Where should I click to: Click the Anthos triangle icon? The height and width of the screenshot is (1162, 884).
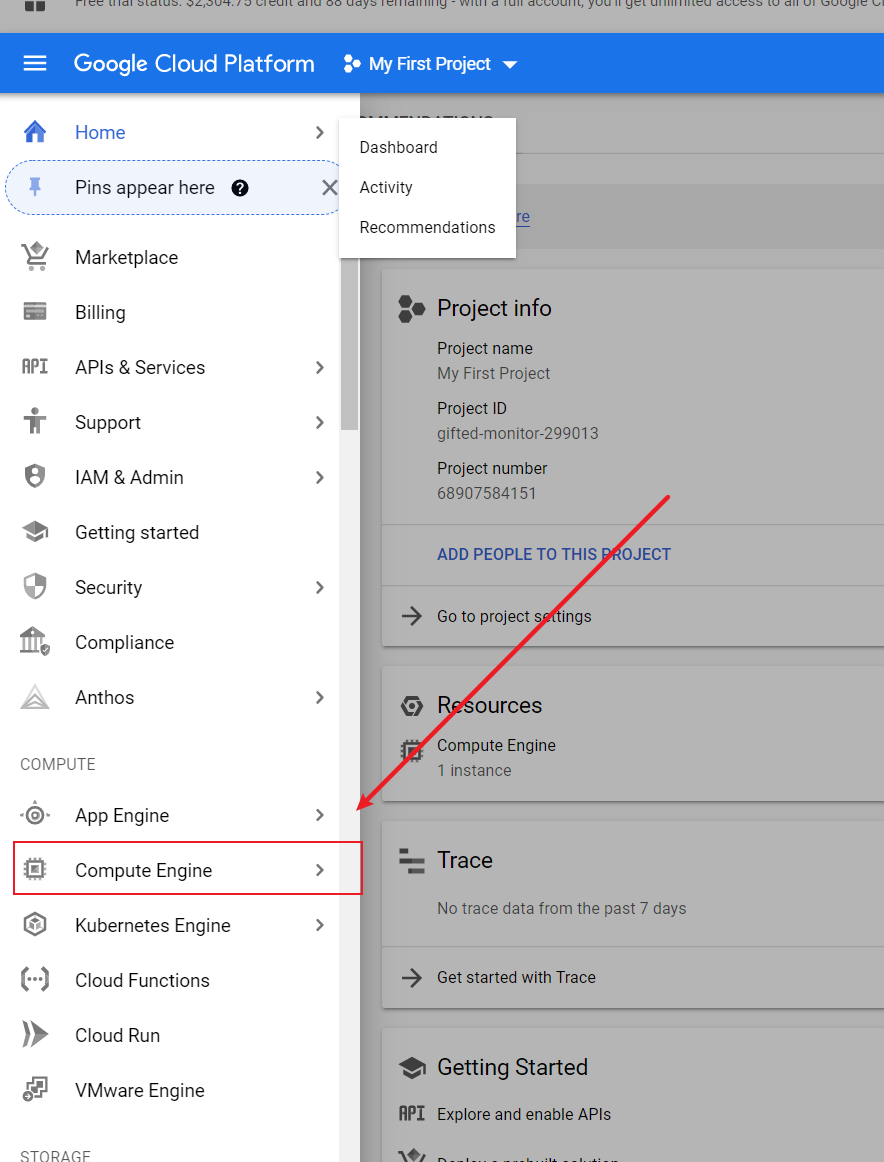click(x=35, y=697)
